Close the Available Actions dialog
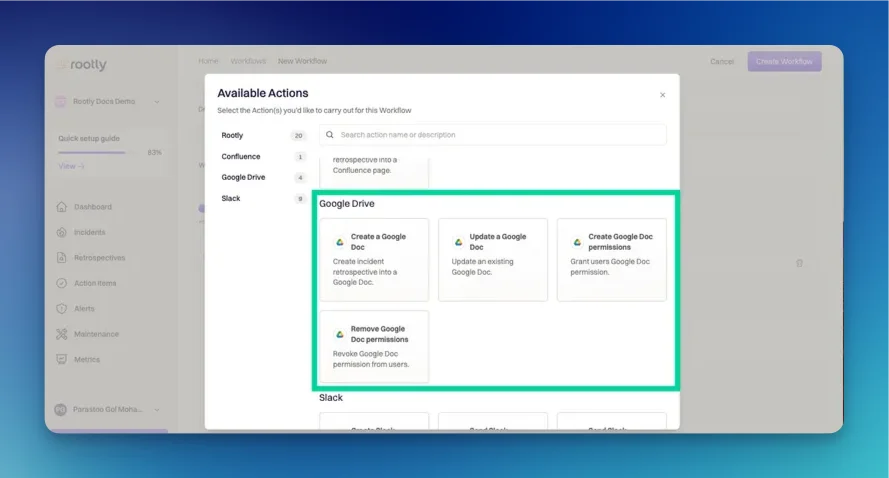The image size is (889, 478). coord(662,95)
